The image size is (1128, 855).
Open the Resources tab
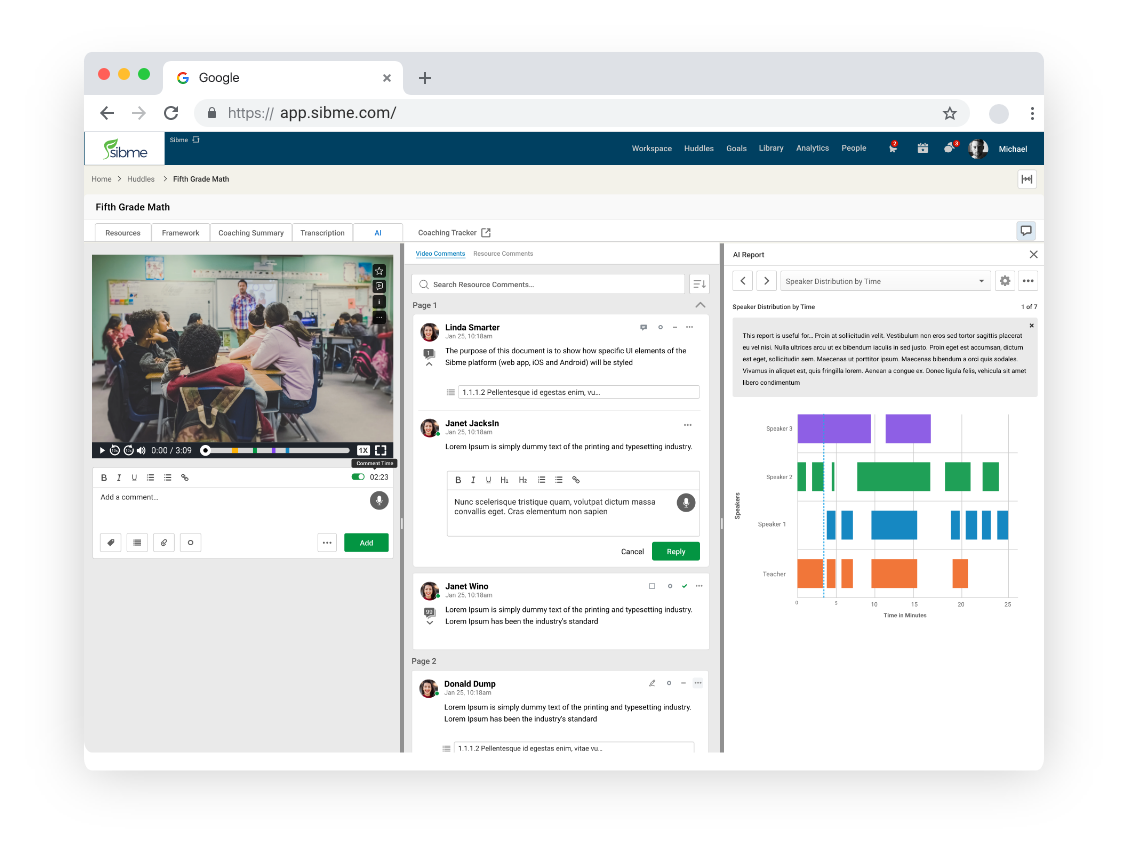point(123,233)
